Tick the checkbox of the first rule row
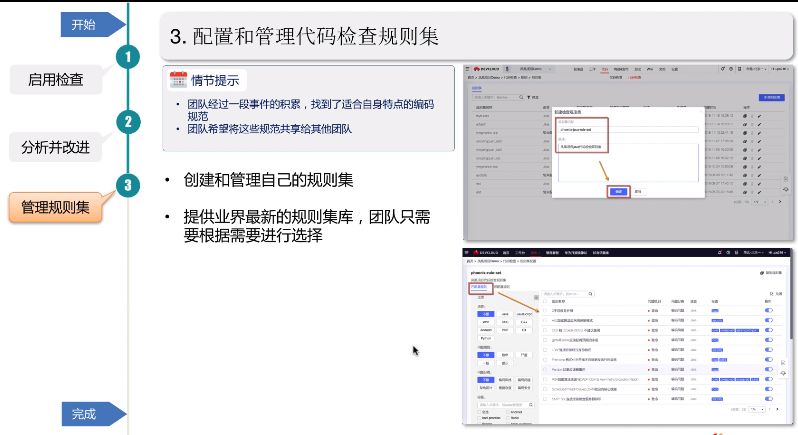This screenshot has height=435, width=798. [x=545, y=310]
